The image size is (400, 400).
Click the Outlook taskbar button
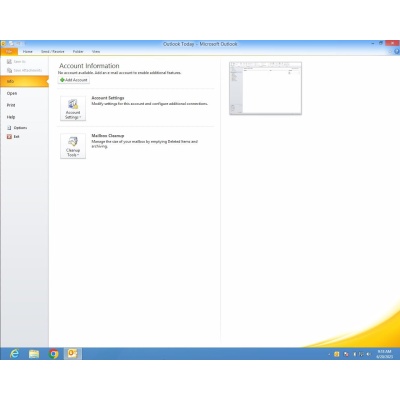click(73, 353)
